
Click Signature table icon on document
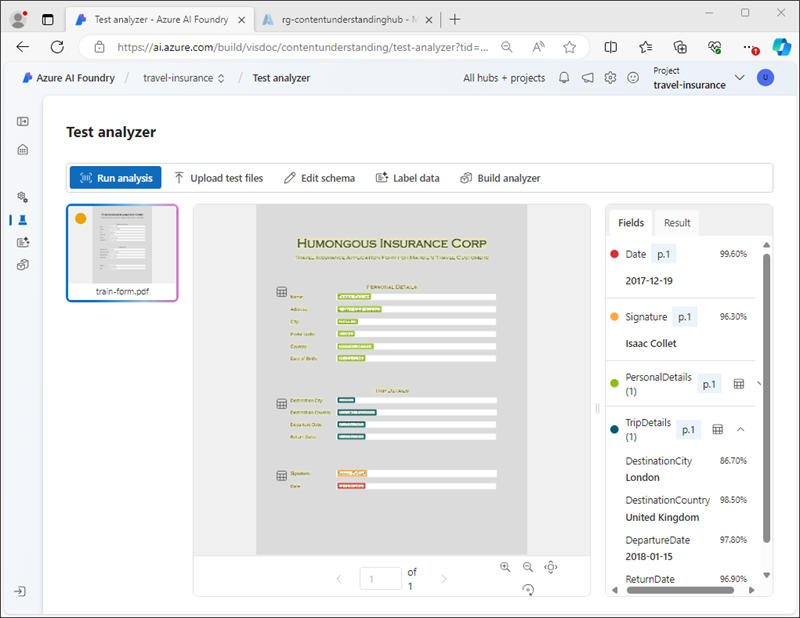pos(282,476)
